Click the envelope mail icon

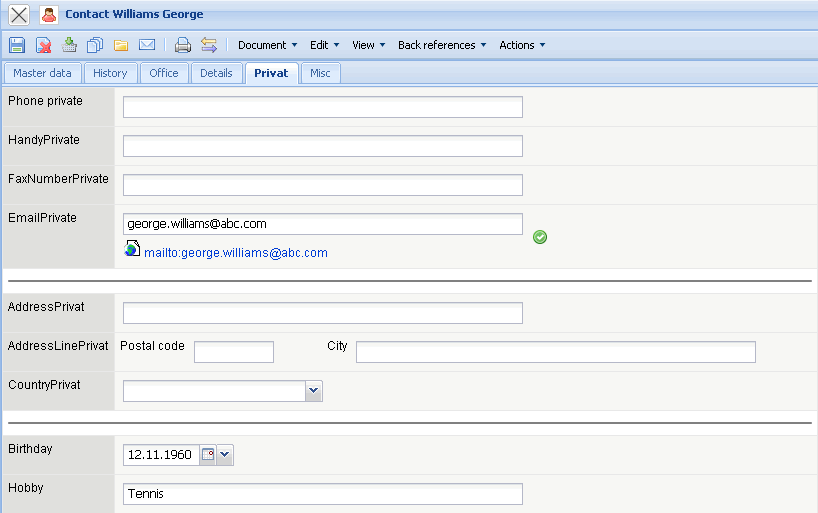(146, 45)
